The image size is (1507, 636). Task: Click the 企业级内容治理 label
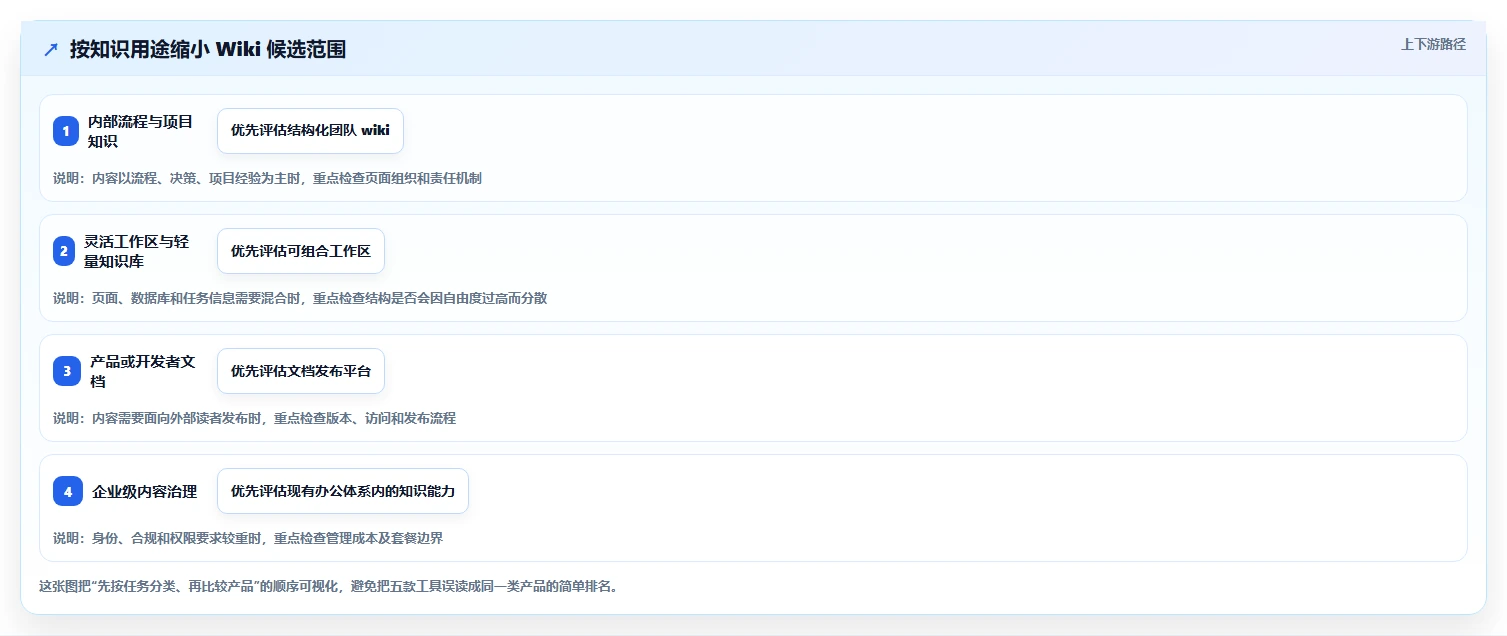(145, 491)
